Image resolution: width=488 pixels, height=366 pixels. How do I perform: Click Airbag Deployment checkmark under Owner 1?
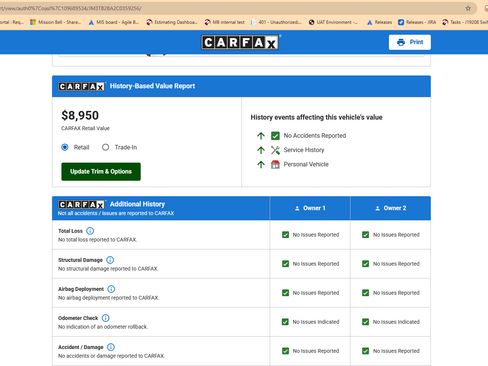[285, 293]
